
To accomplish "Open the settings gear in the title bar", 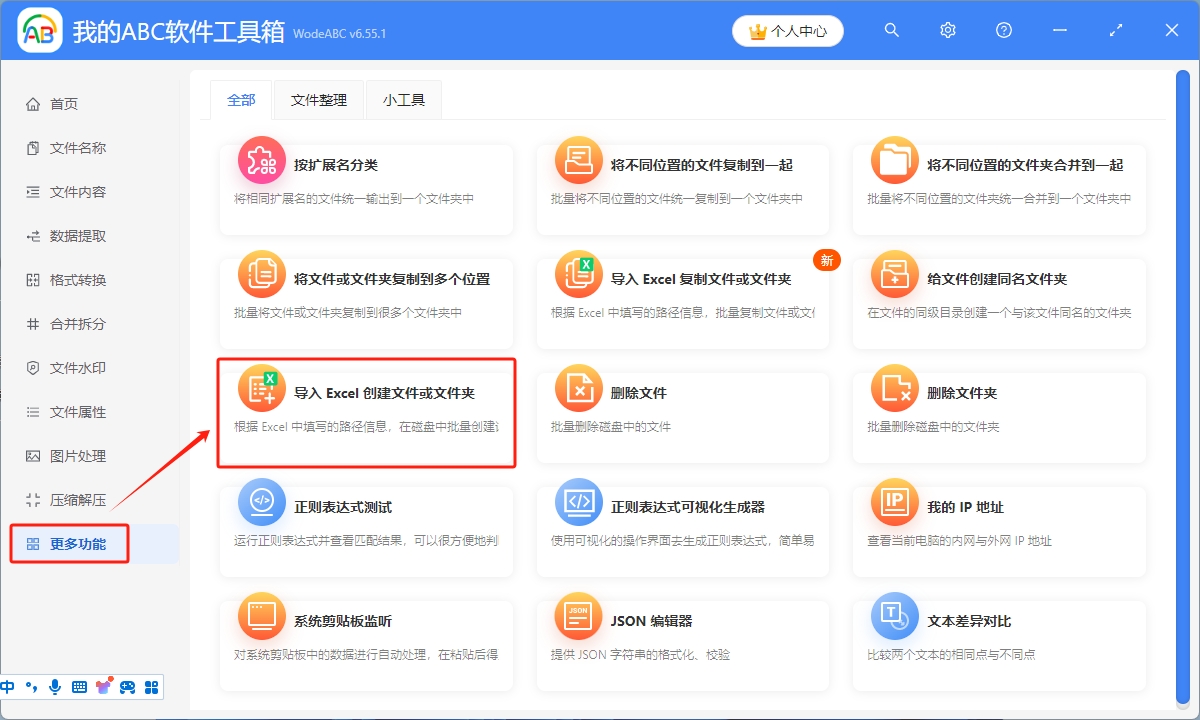I will click(x=947, y=30).
